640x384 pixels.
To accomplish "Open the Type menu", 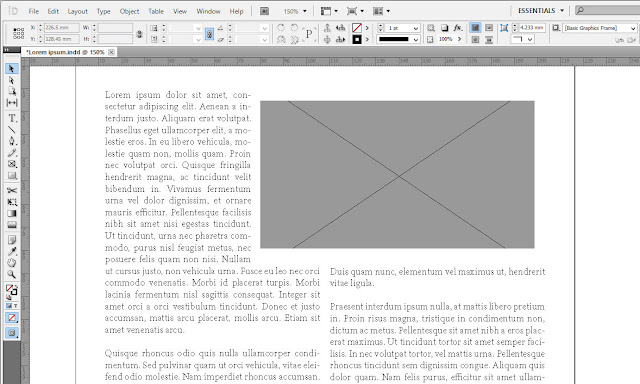I will coord(104,11).
